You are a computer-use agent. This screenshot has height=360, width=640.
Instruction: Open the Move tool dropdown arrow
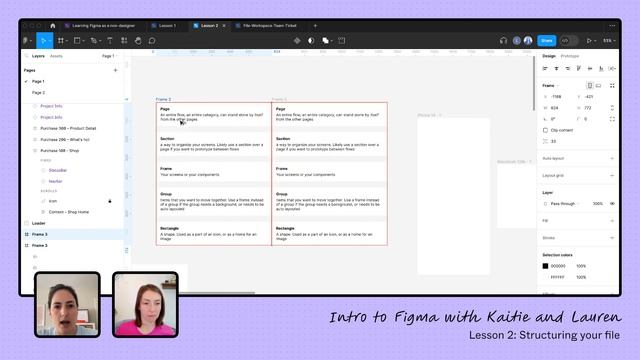click(x=50, y=41)
